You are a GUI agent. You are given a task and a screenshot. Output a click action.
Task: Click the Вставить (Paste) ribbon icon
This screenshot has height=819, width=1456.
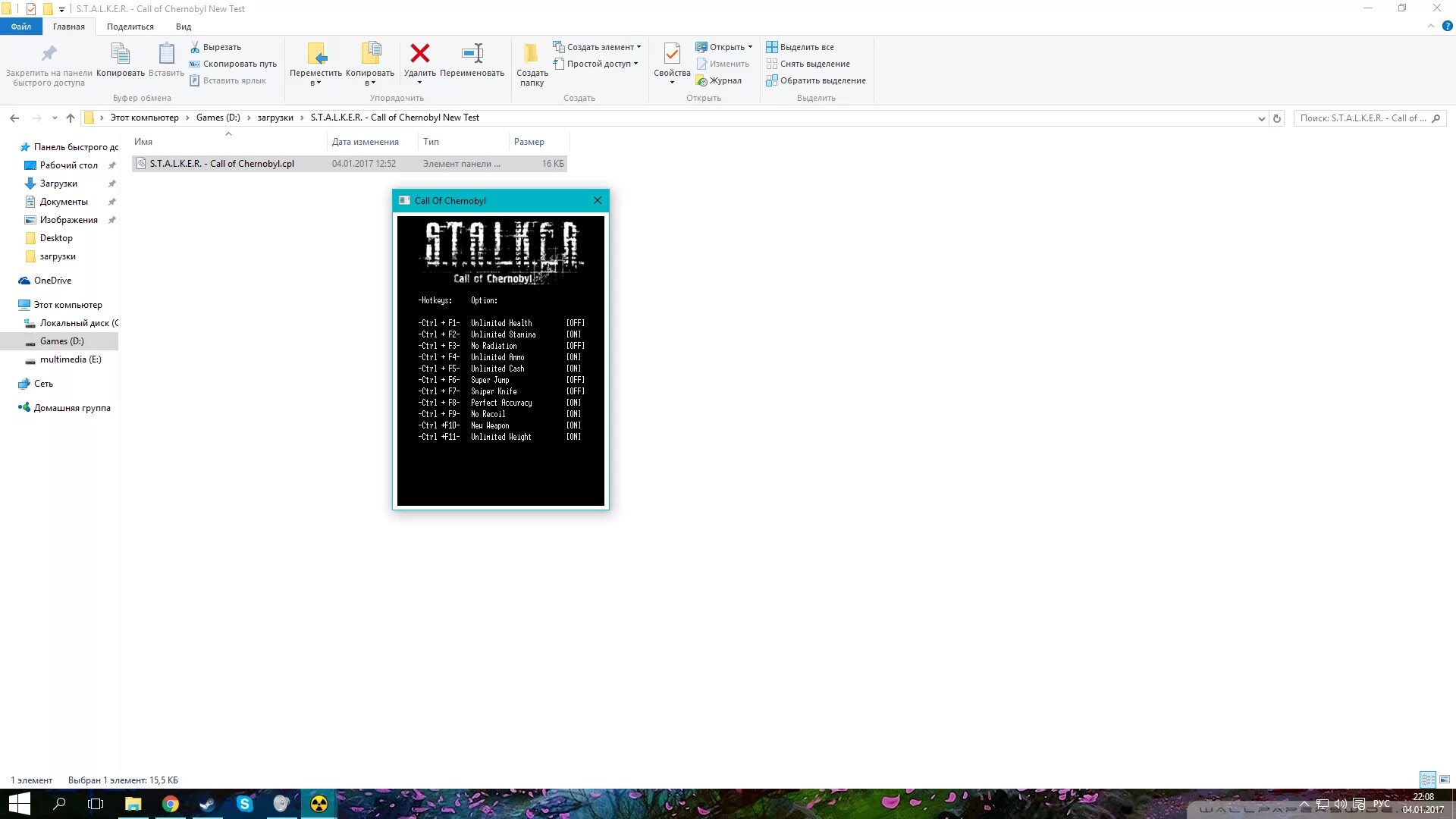[x=166, y=54]
